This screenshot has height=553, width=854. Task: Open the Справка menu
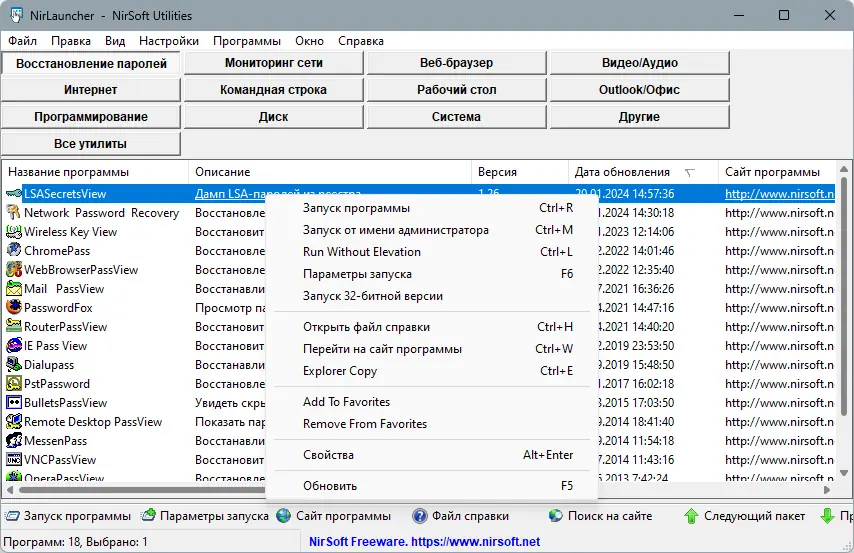point(361,41)
